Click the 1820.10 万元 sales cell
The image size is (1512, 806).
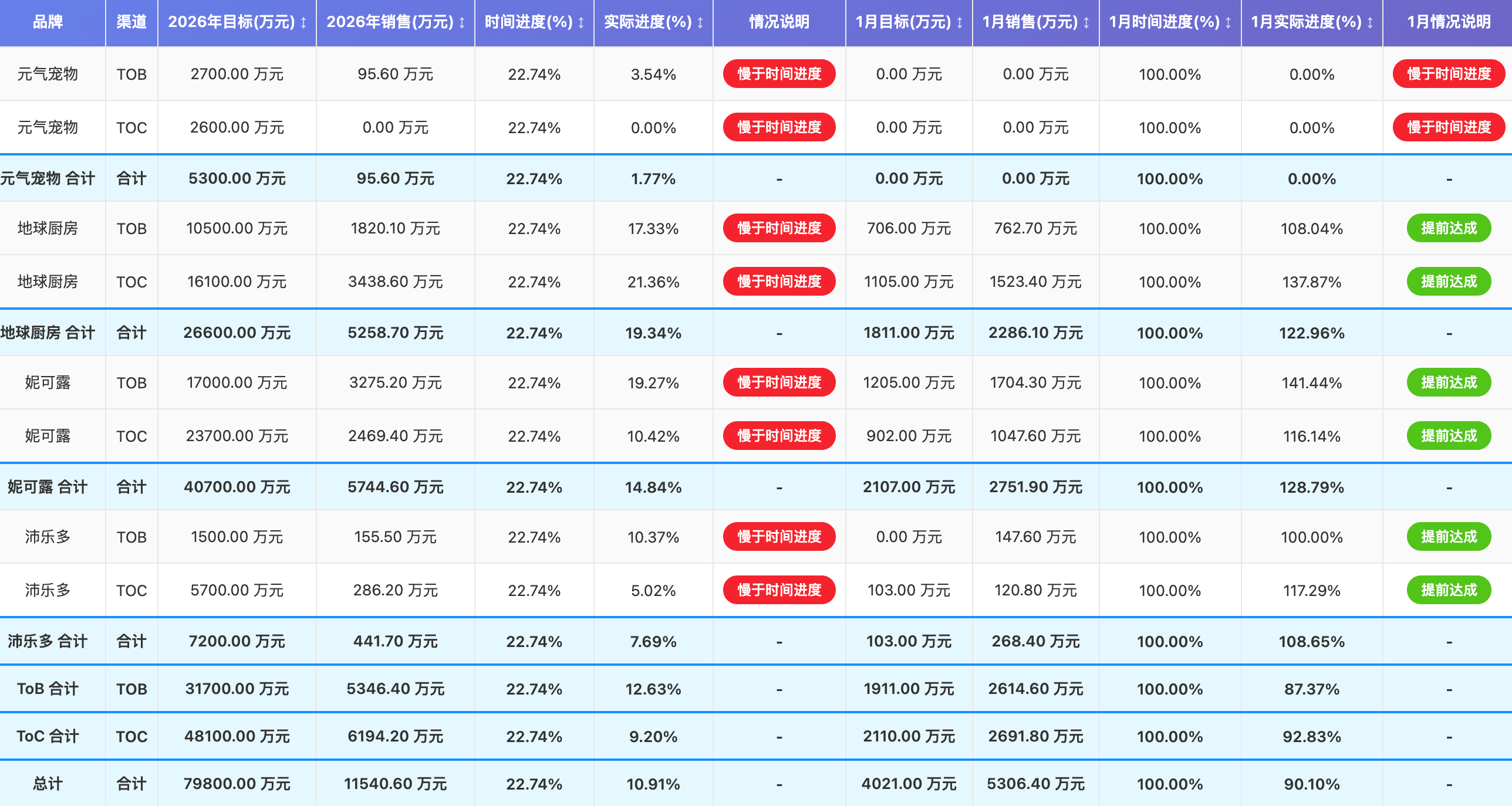click(x=396, y=228)
